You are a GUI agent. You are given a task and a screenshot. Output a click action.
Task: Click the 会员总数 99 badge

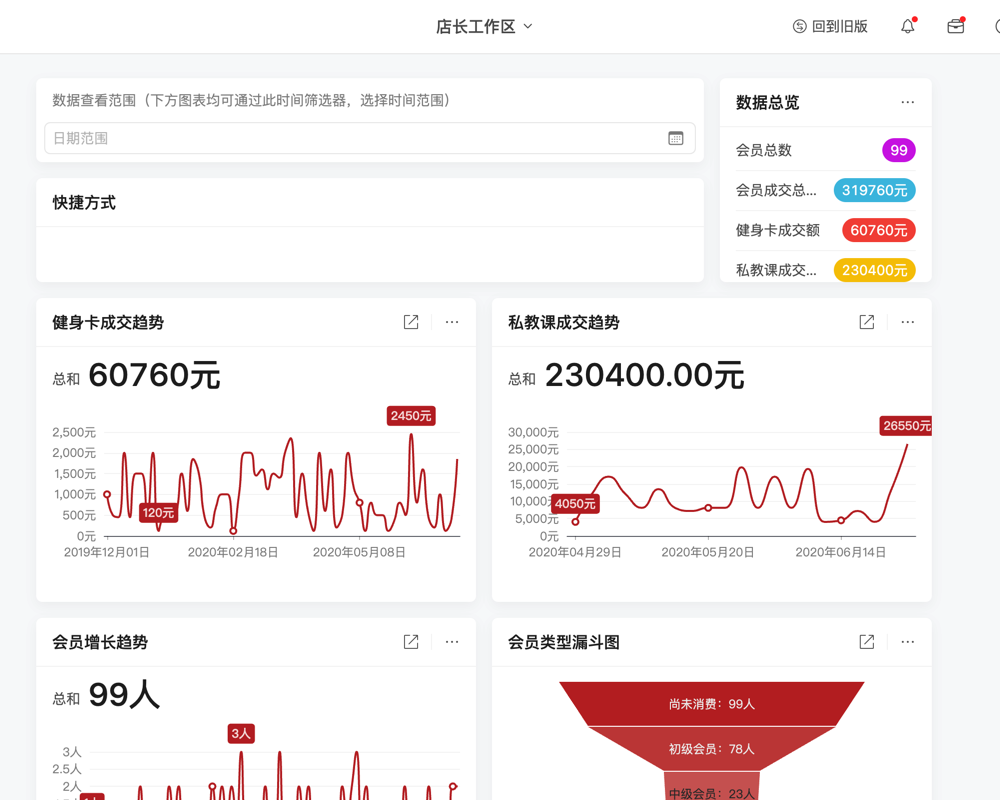898,150
